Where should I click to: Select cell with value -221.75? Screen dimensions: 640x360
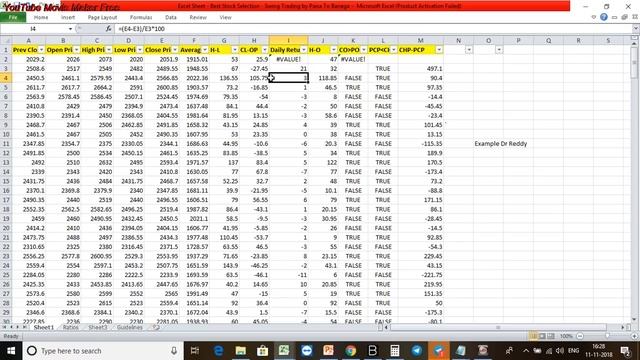[x=420, y=275]
